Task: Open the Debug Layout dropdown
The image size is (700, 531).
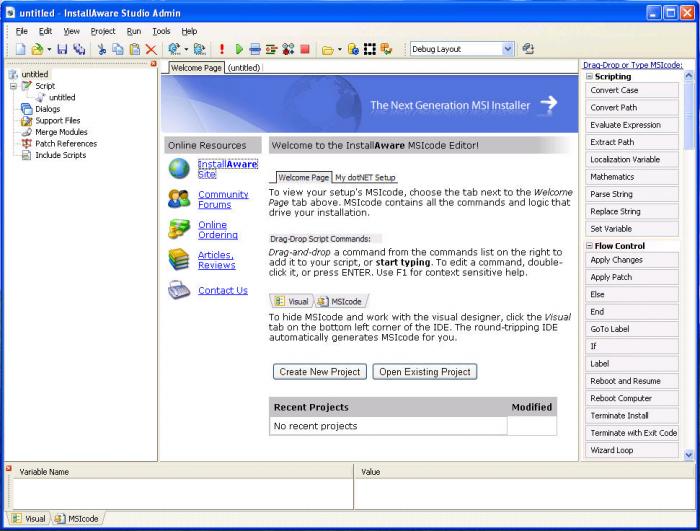Action: pos(507,48)
